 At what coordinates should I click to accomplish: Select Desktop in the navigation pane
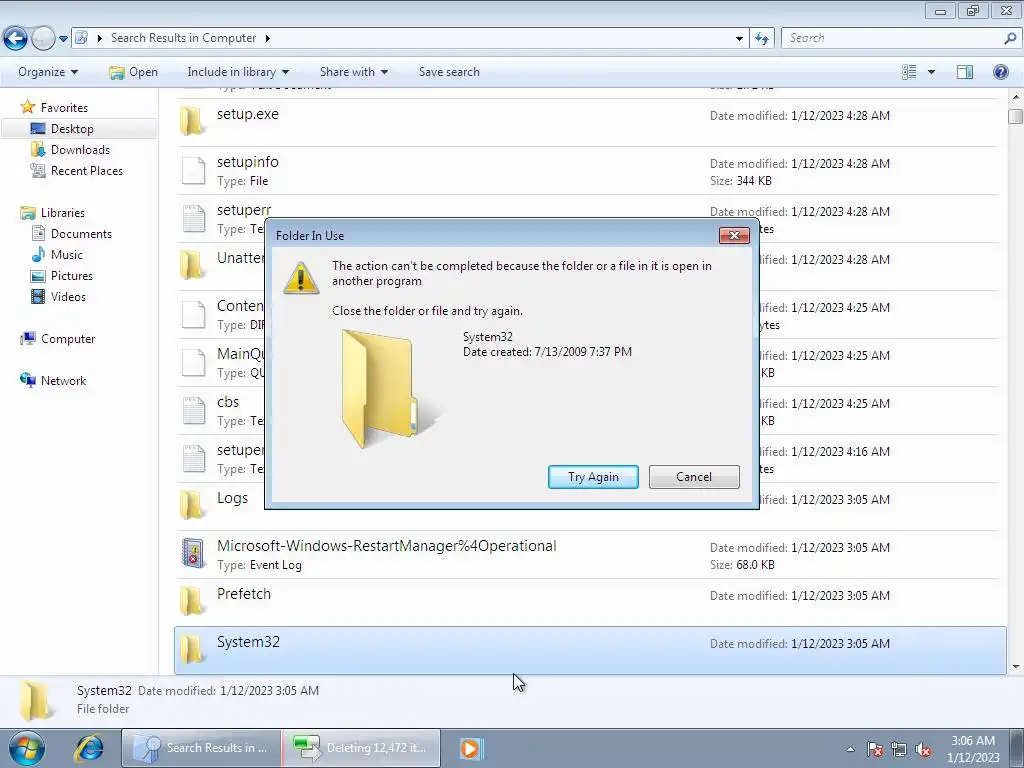72,129
